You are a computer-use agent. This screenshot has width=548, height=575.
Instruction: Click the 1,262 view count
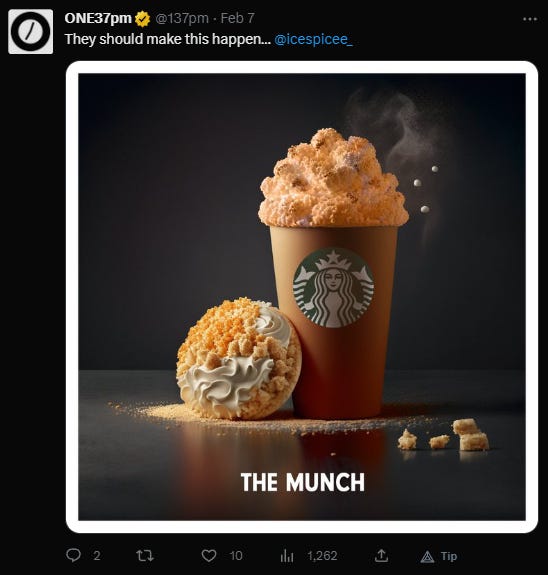coord(322,556)
